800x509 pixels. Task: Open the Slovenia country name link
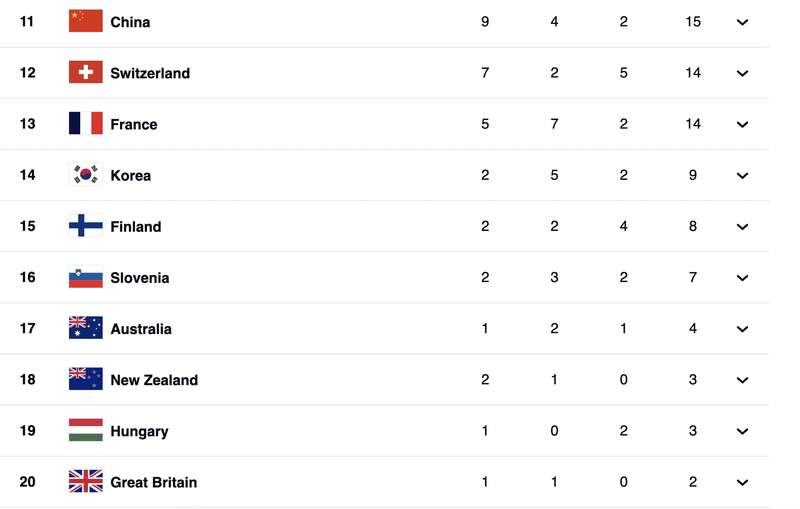(140, 277)
